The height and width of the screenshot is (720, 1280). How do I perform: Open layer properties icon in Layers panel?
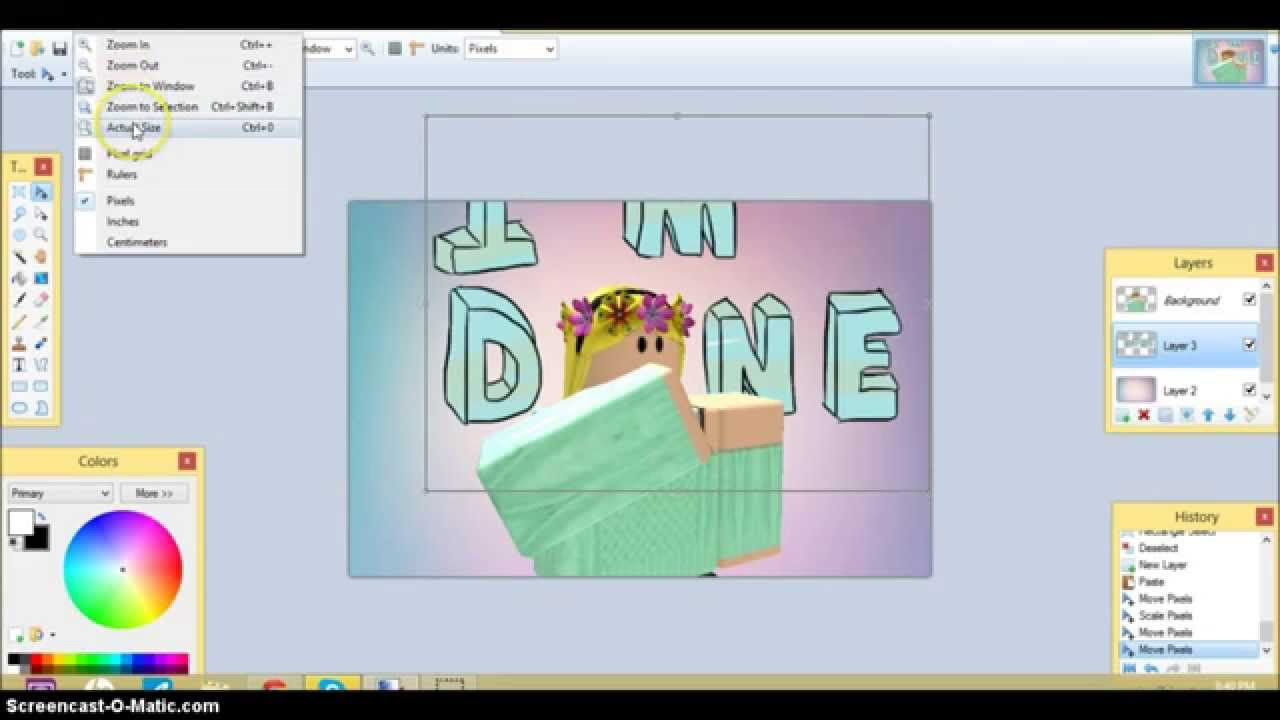(1251, 415)
